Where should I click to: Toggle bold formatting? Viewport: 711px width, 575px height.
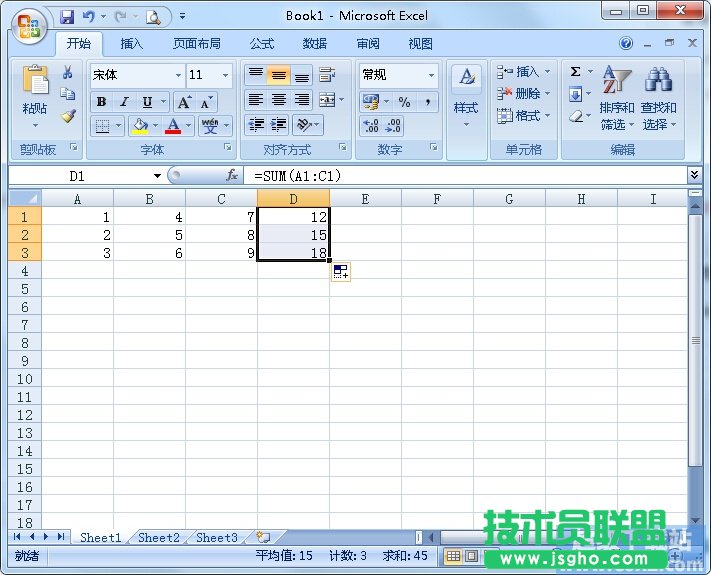(101, 102)
